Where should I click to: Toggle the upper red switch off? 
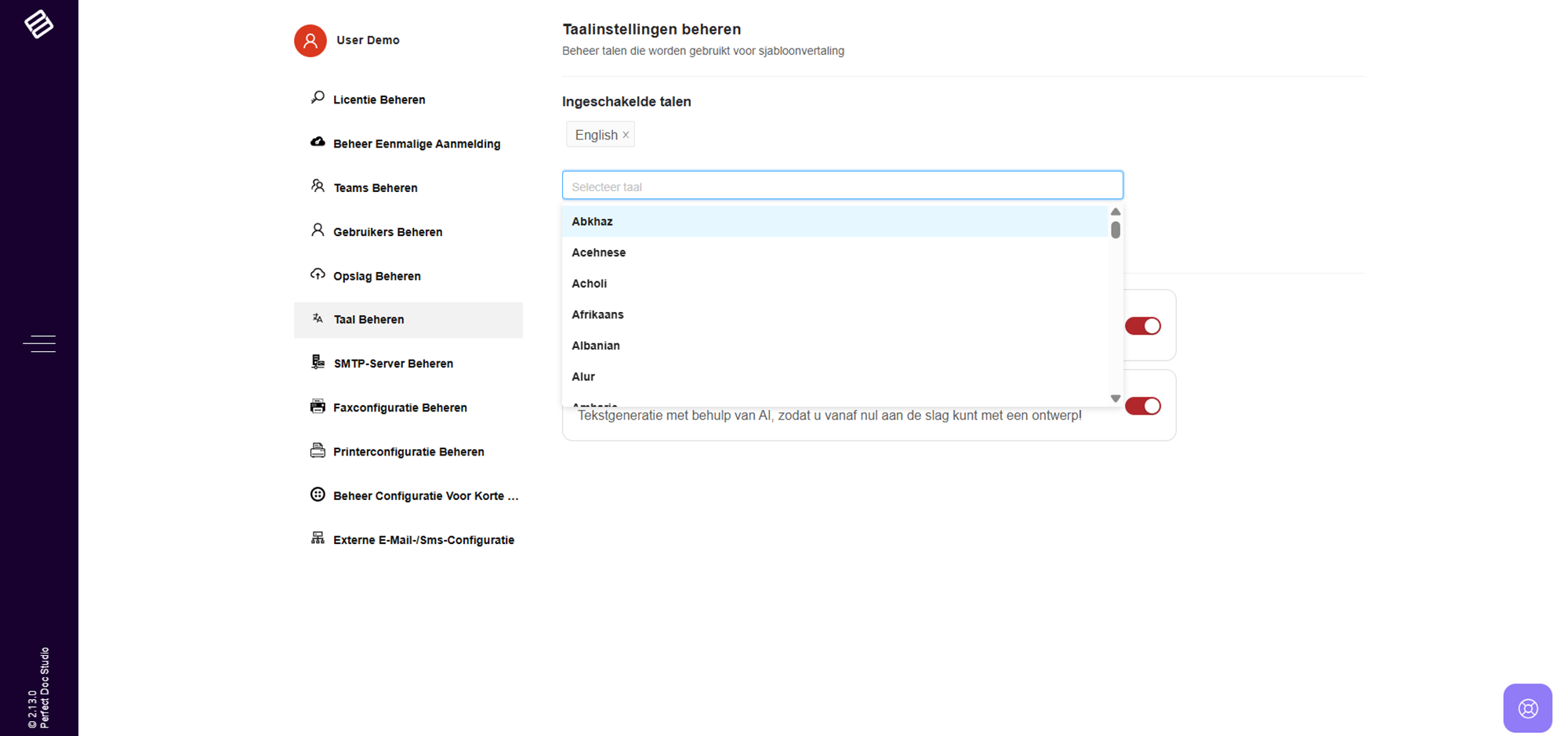[x=1142, y=326]
